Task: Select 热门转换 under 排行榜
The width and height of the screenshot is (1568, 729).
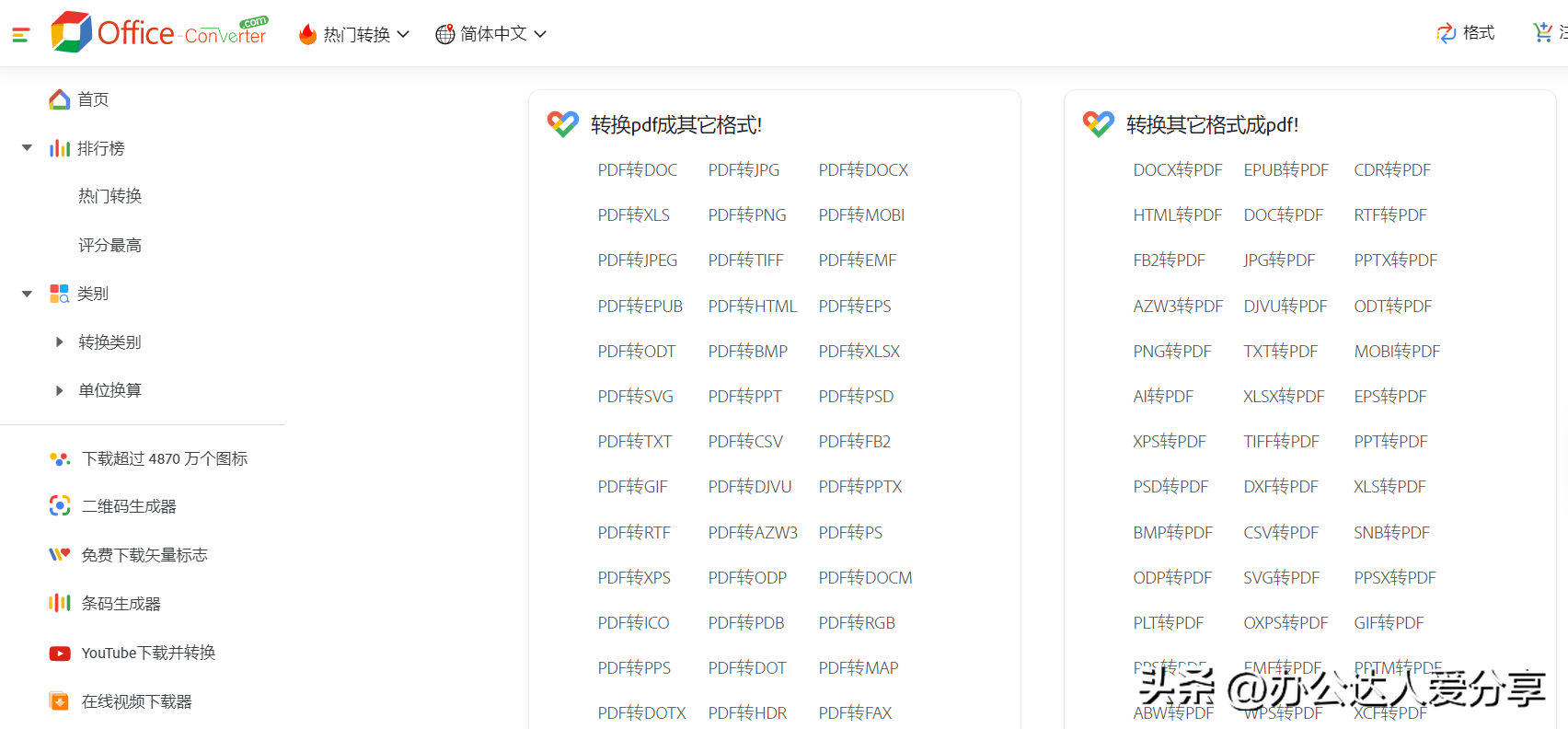Action: (110, 196)
